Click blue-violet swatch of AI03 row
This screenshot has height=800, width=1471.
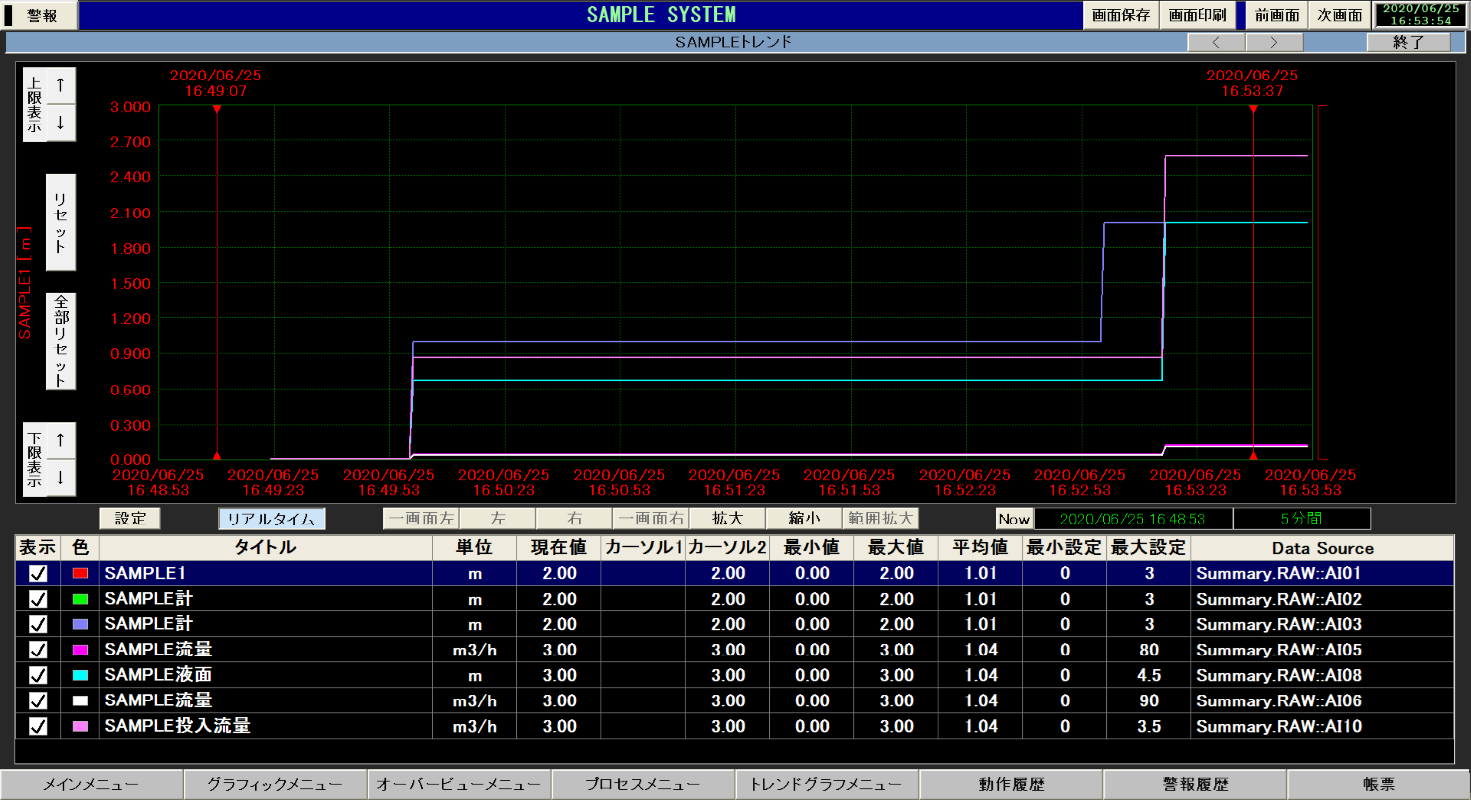[80, 624]
